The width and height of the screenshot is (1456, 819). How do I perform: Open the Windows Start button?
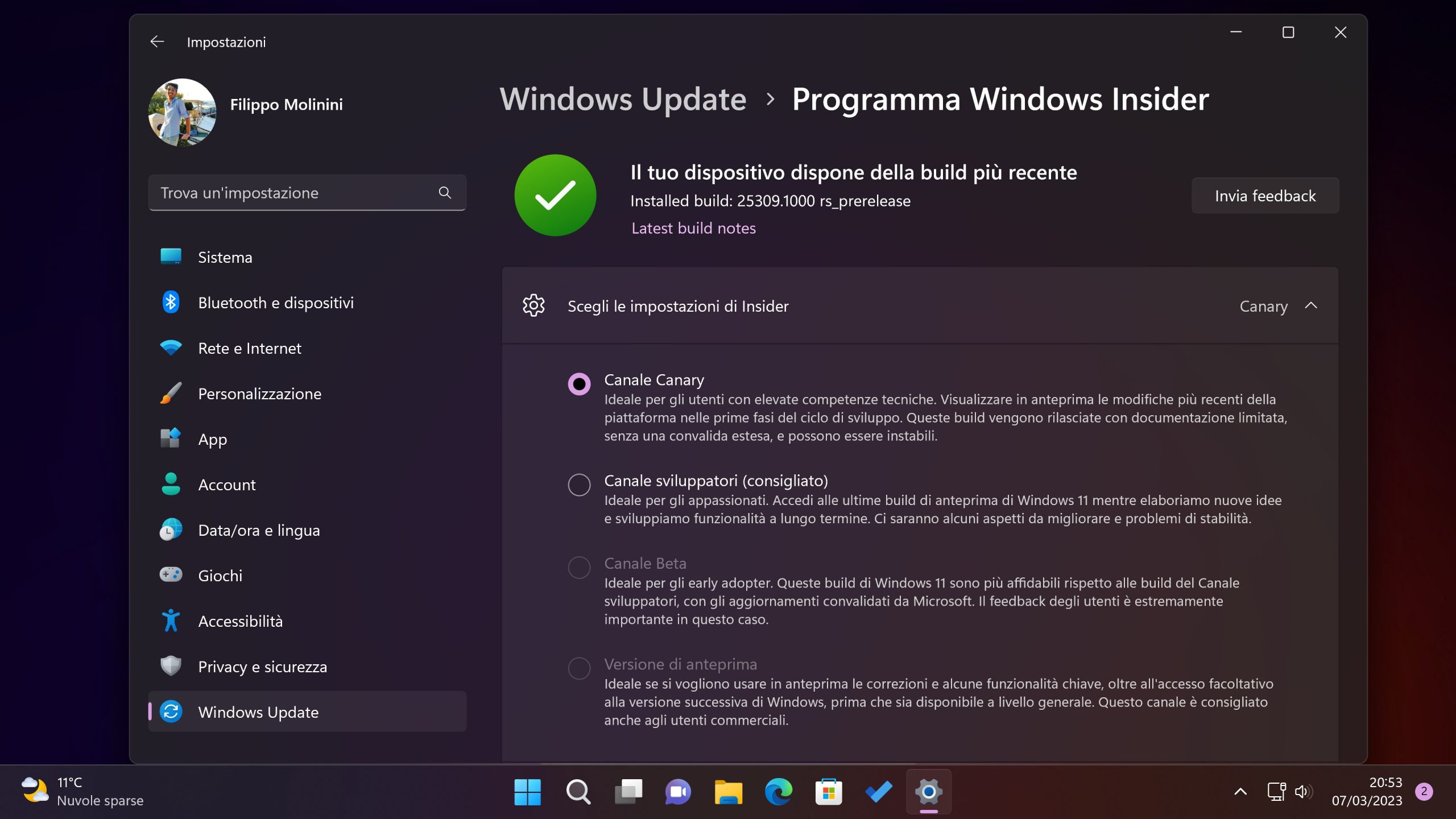[x=527, y=792]
